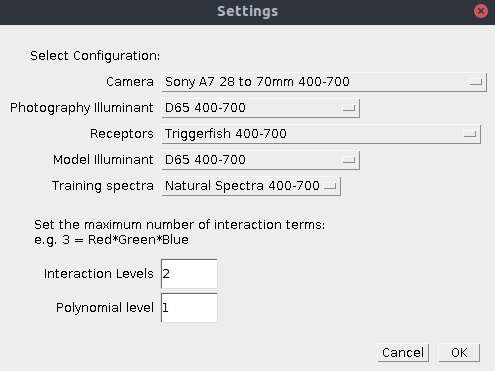Open the Training spectra dropdown
The height and width of the screenshot is (371, 495).
[x=251, y=186]
